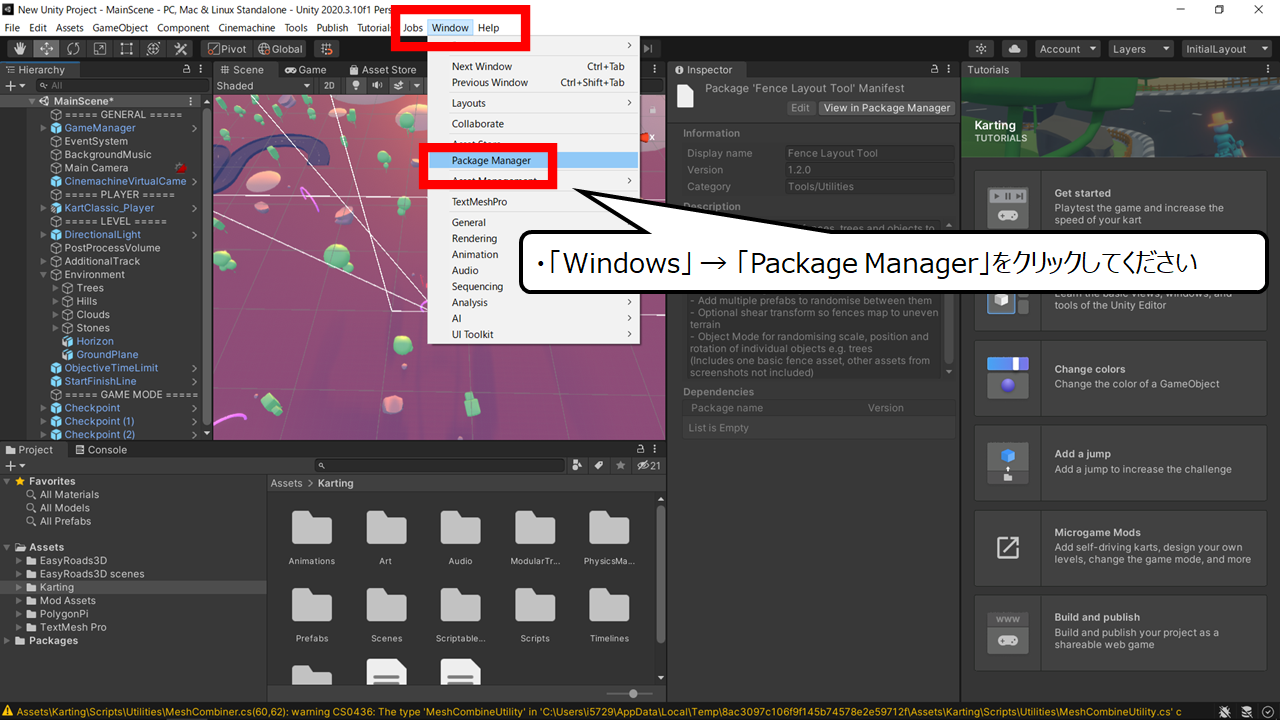Open the Layers dropdown
The image size is (1280, 720).
tap(1139, 49)
